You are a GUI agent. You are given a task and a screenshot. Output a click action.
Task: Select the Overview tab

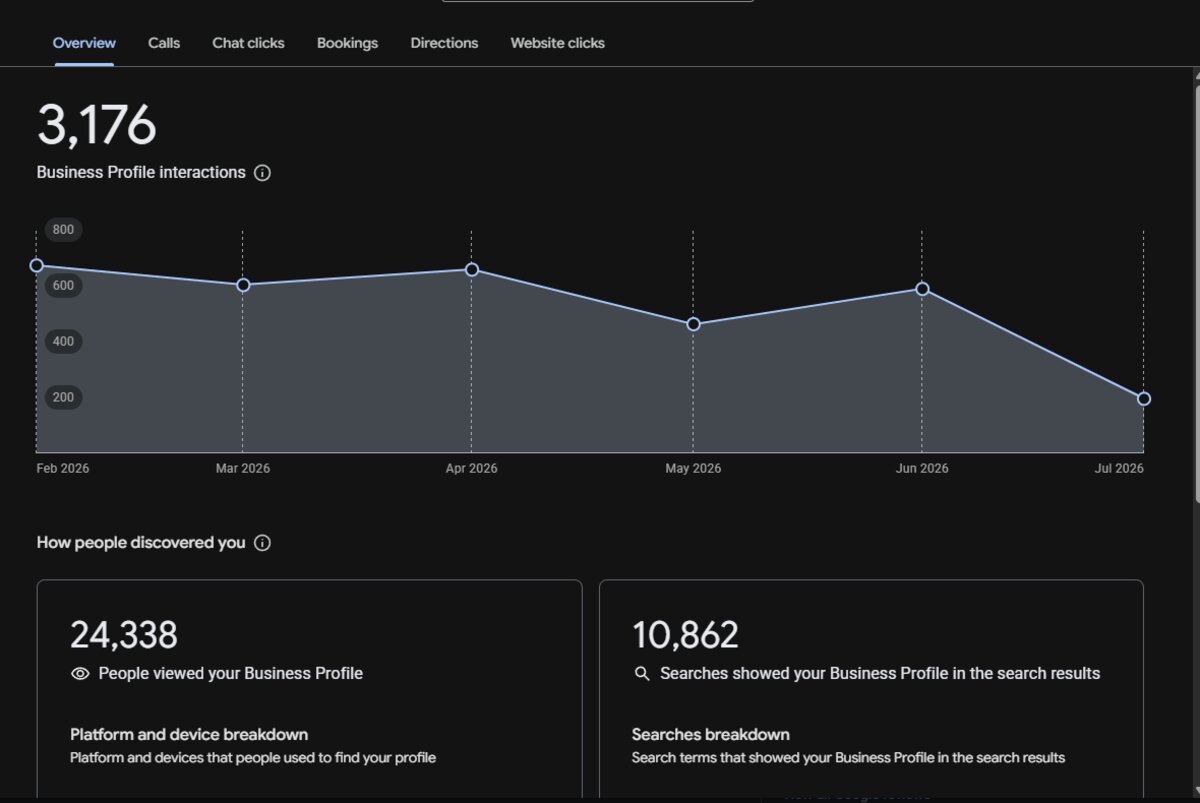pos(84,43)
